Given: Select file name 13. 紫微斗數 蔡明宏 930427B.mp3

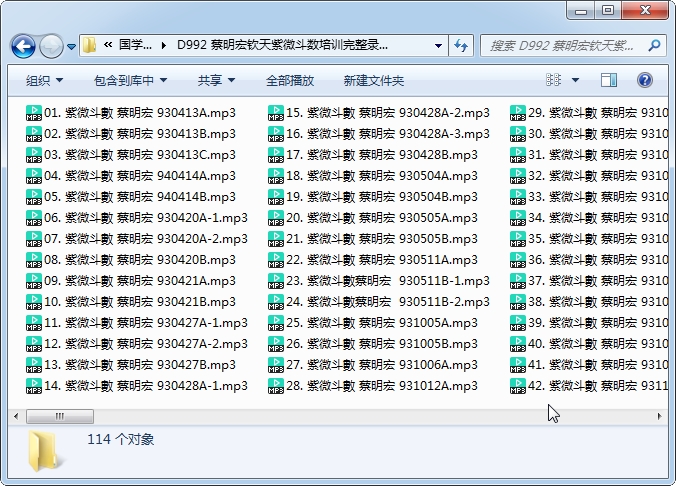Looking at the screenshot, I should [x=140, y=365].
